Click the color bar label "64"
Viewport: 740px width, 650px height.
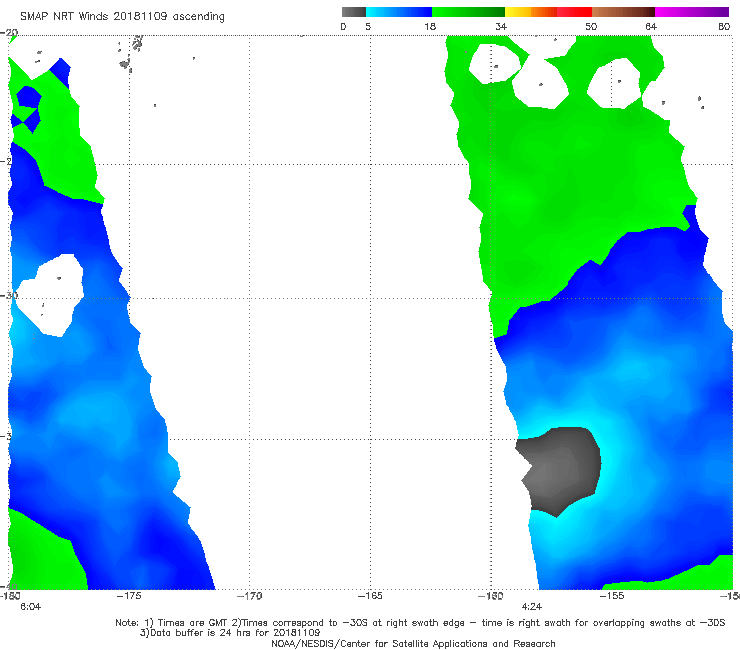(651, 26)
